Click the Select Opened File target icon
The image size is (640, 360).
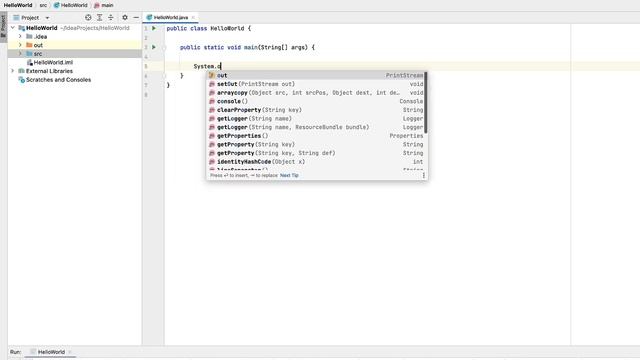pos(88,18)
